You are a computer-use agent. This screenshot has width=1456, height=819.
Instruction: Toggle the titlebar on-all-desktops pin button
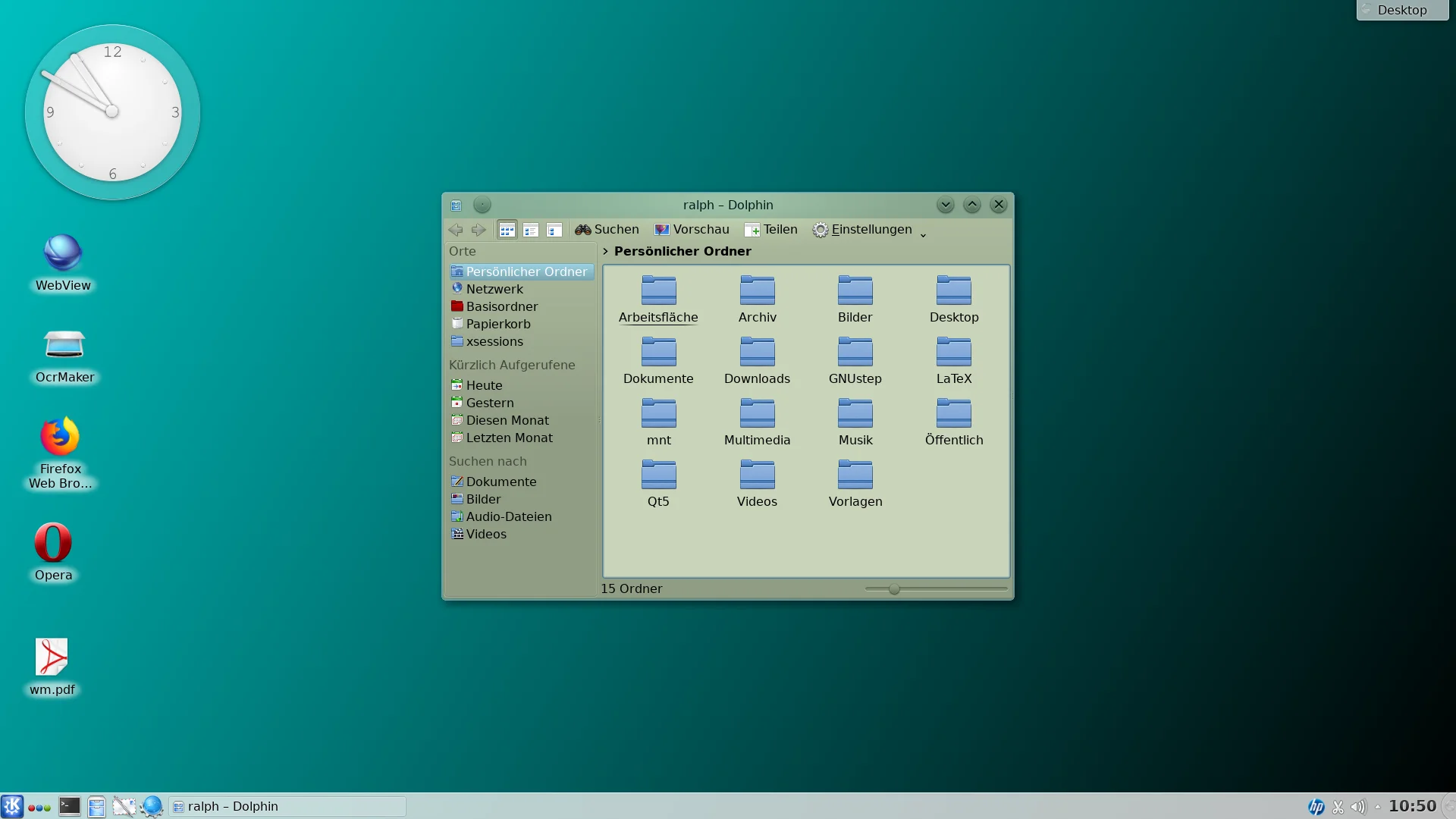click(x=482, y=205)
